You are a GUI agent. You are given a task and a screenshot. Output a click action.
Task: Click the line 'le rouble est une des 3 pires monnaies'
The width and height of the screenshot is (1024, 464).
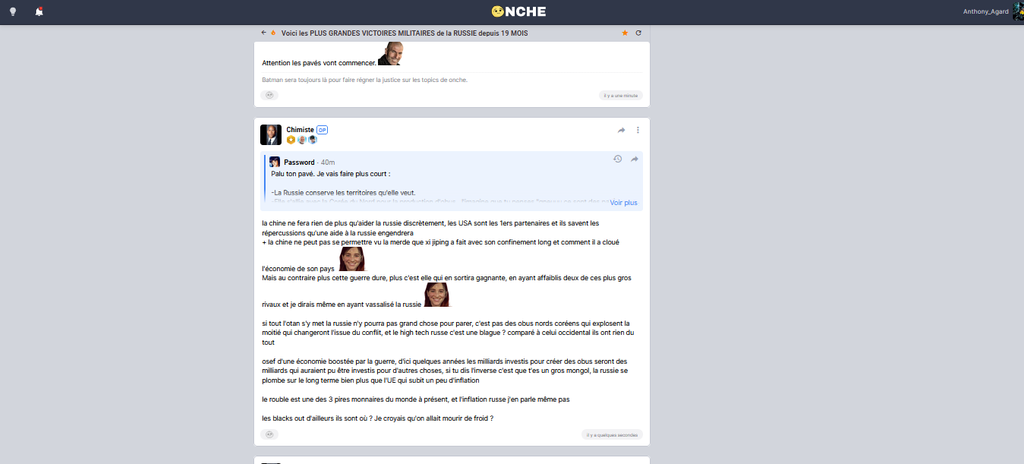tap(415, 399)
